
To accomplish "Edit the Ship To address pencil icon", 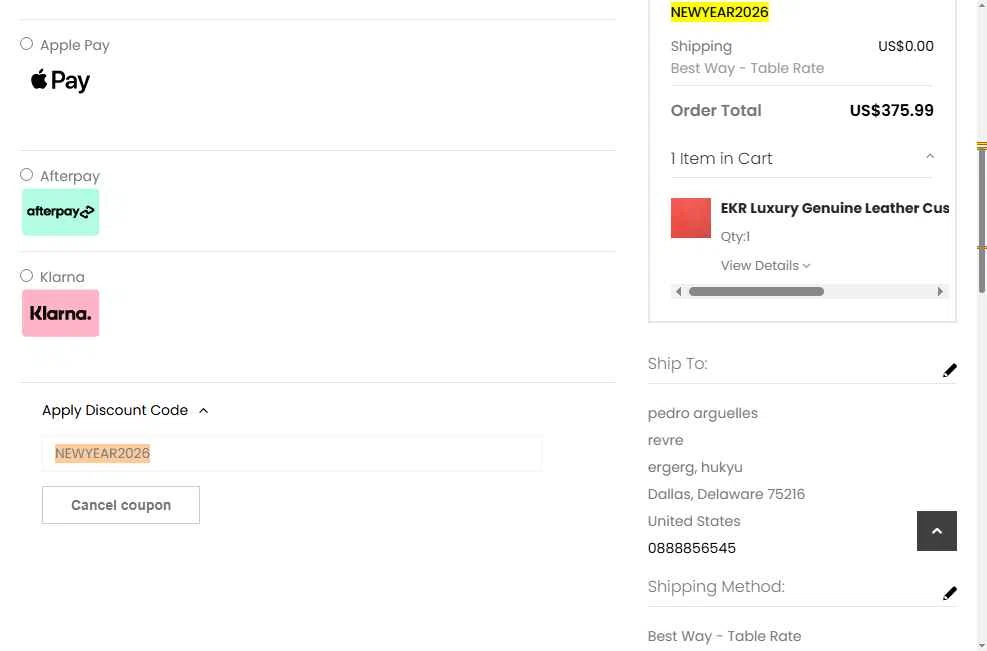I will coord(949,370).
